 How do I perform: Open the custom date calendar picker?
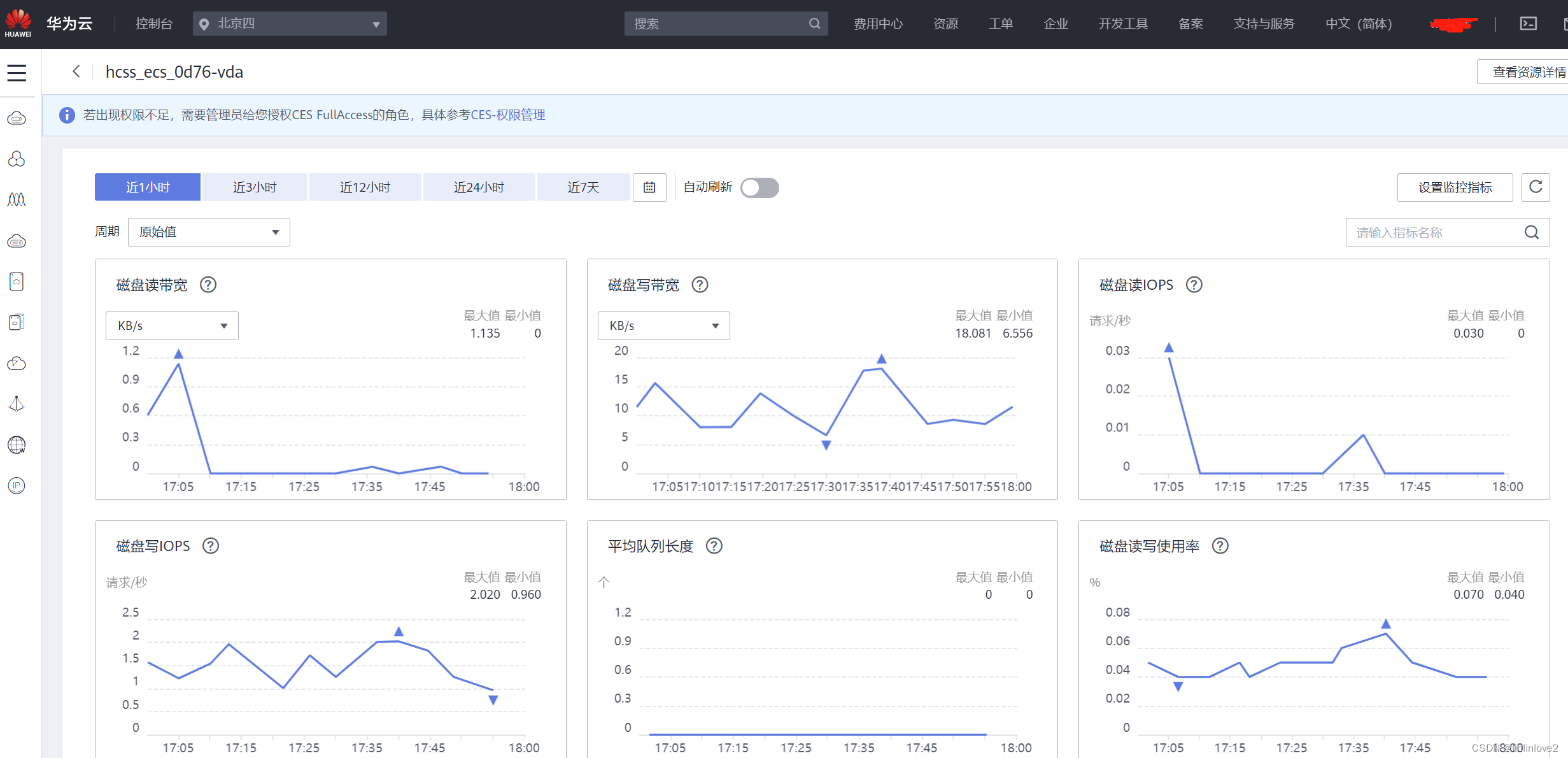(649, 187)
